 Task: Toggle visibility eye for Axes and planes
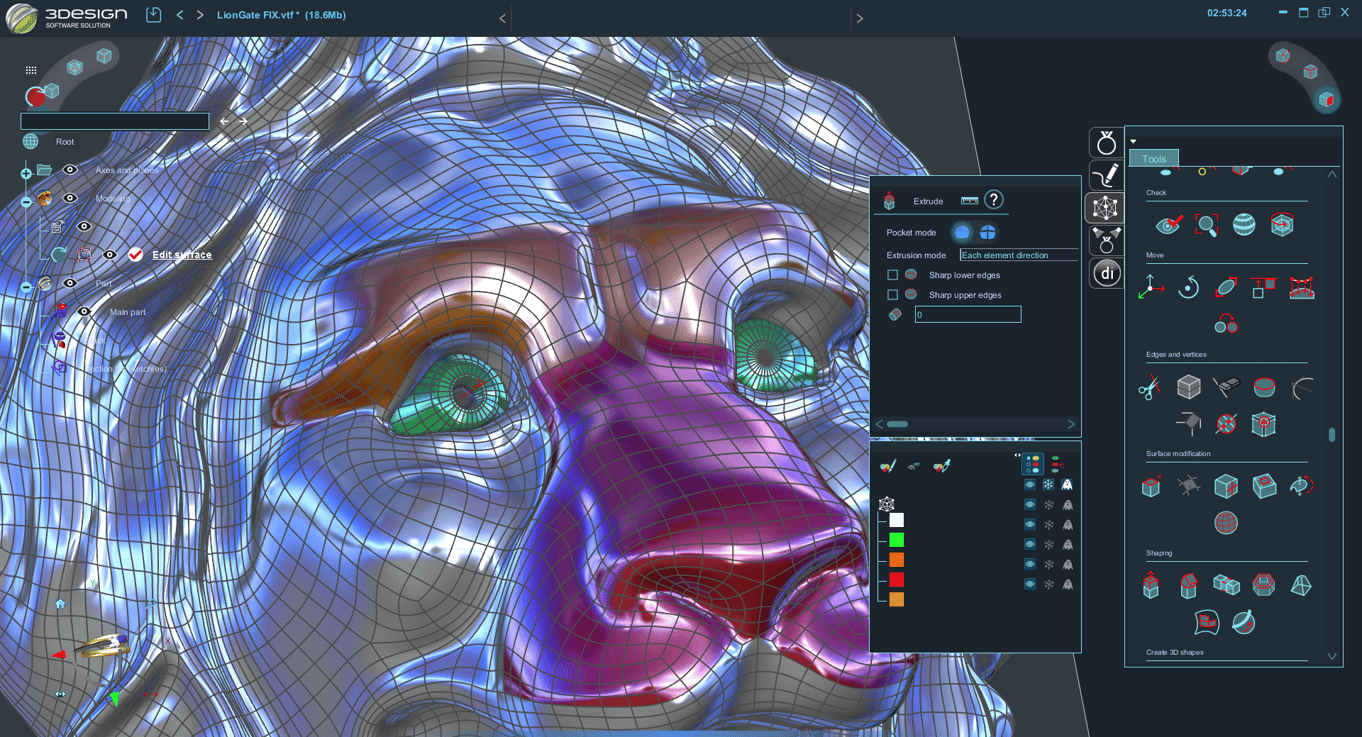70,170
